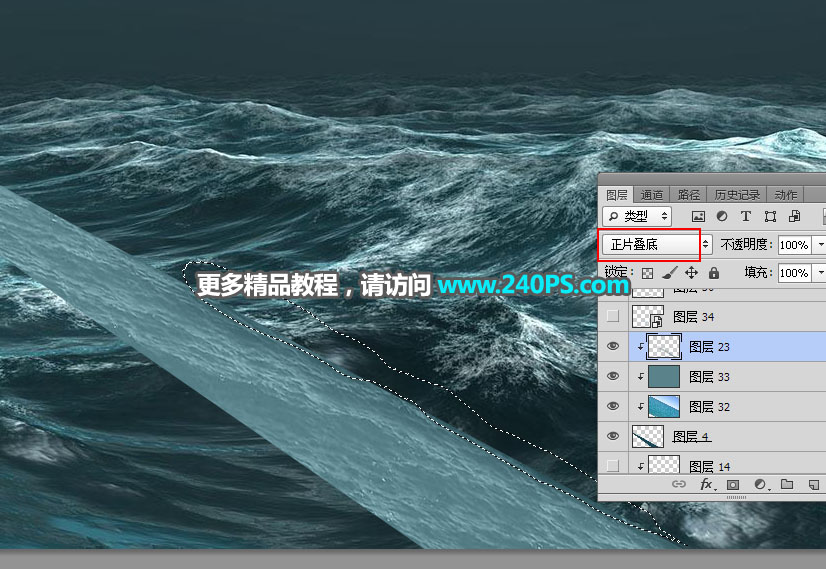This screenshot has width=826, height=569.
Task: Create a new layer group folder
Action: (787, 484)
